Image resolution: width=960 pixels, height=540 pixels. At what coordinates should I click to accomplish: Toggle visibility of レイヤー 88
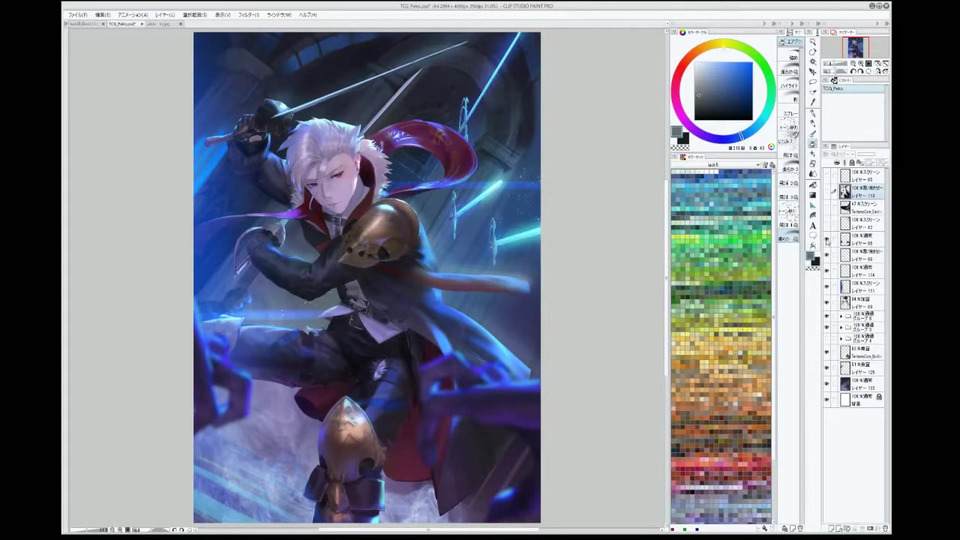tap(827, 255)
